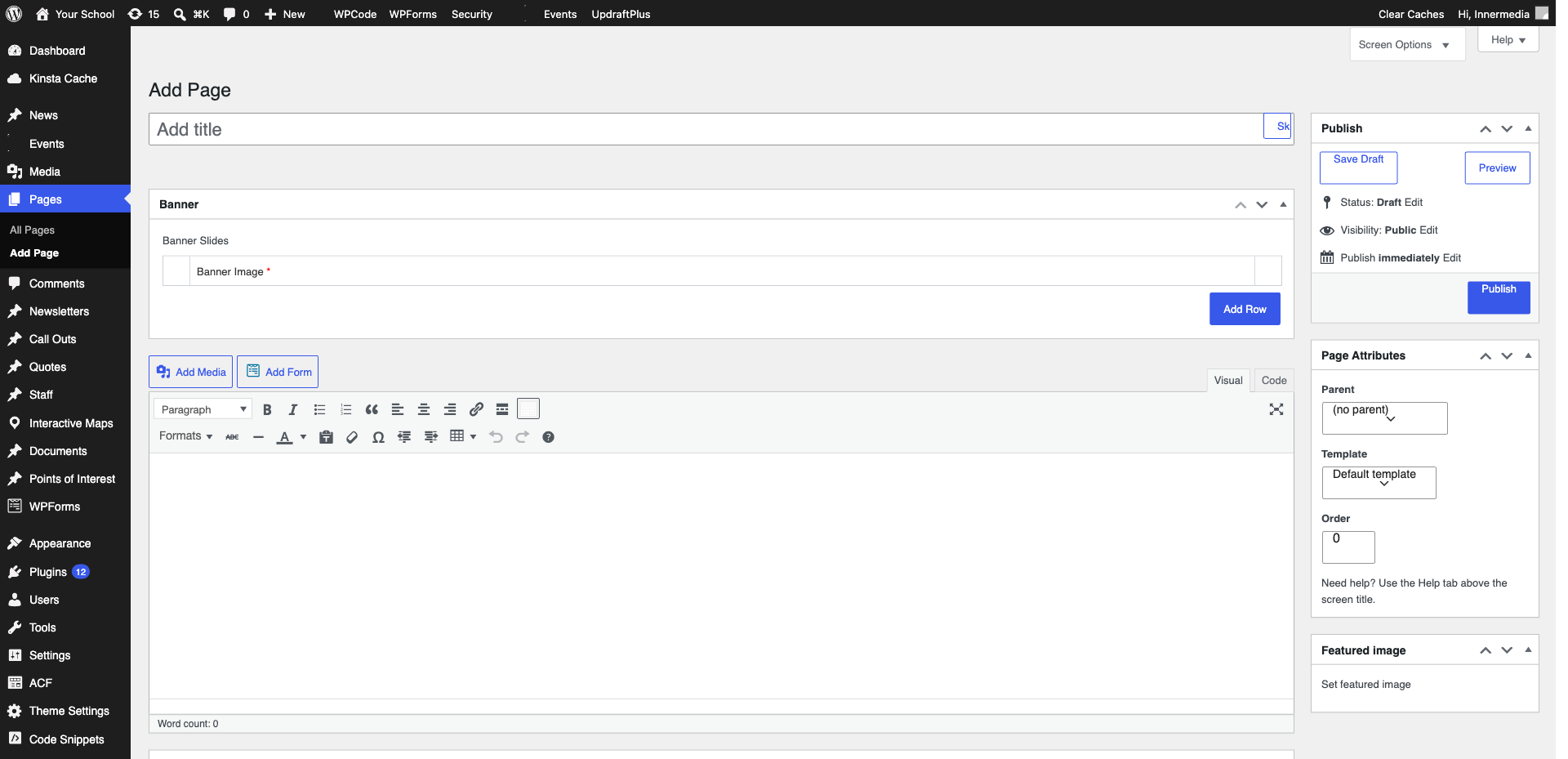Open the Template dropdown

point(1379,482)
